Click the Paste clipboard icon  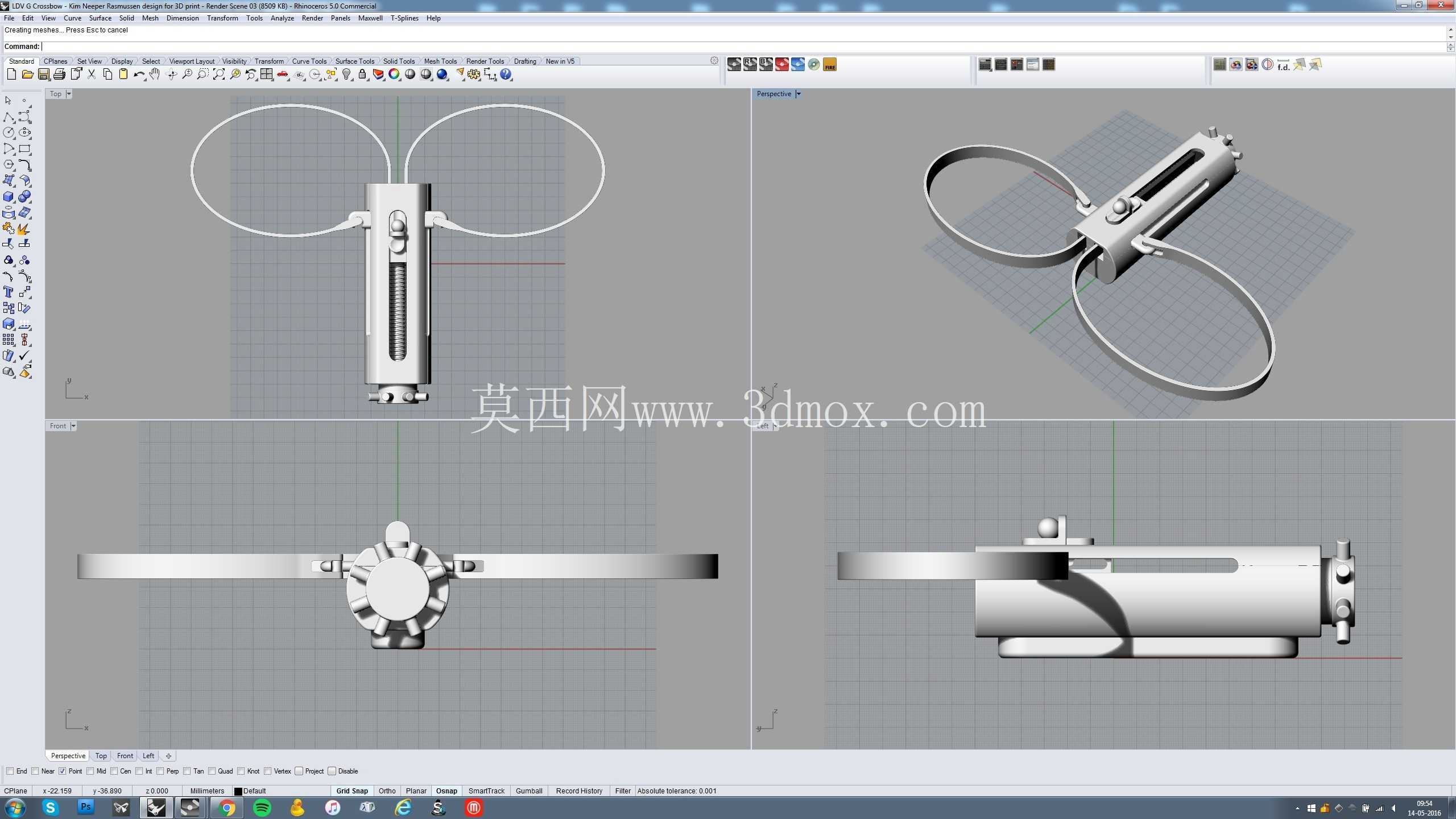point(123,75)
